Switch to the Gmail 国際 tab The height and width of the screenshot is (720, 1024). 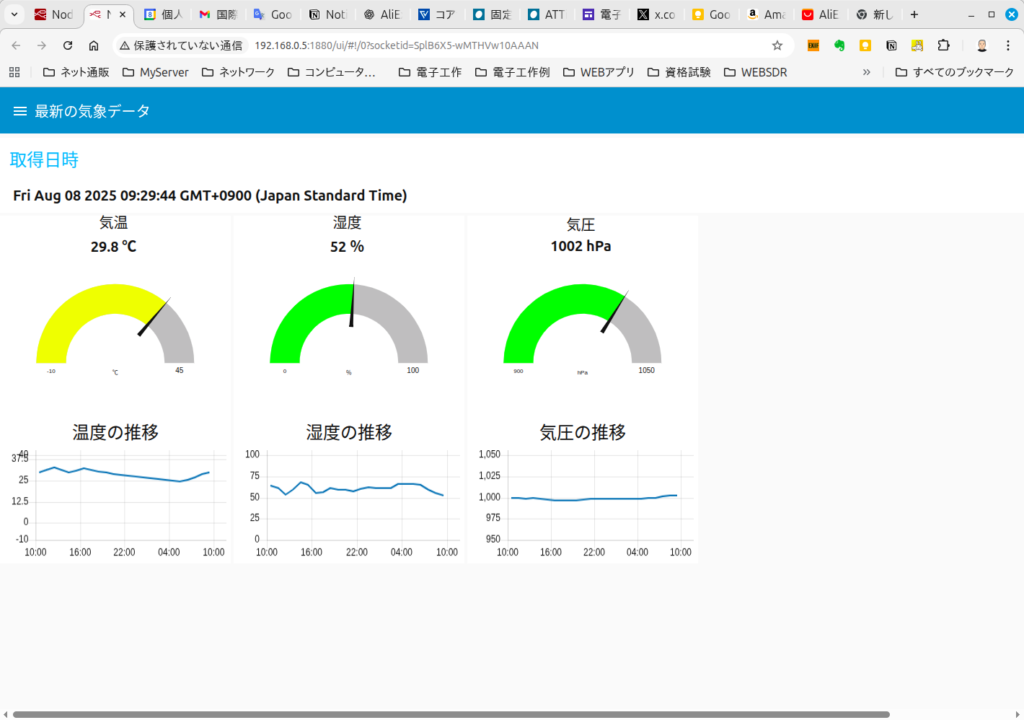218,14
